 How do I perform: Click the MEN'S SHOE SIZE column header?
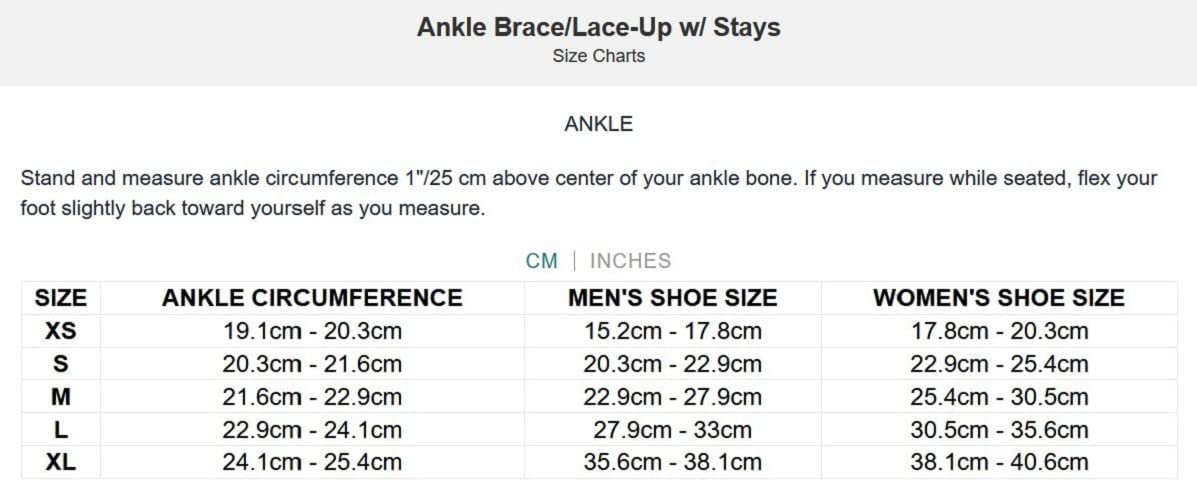tap(672, 297)
